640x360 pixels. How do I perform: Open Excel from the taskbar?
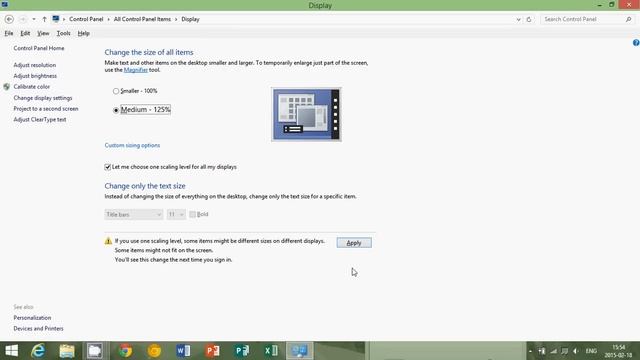271,351
